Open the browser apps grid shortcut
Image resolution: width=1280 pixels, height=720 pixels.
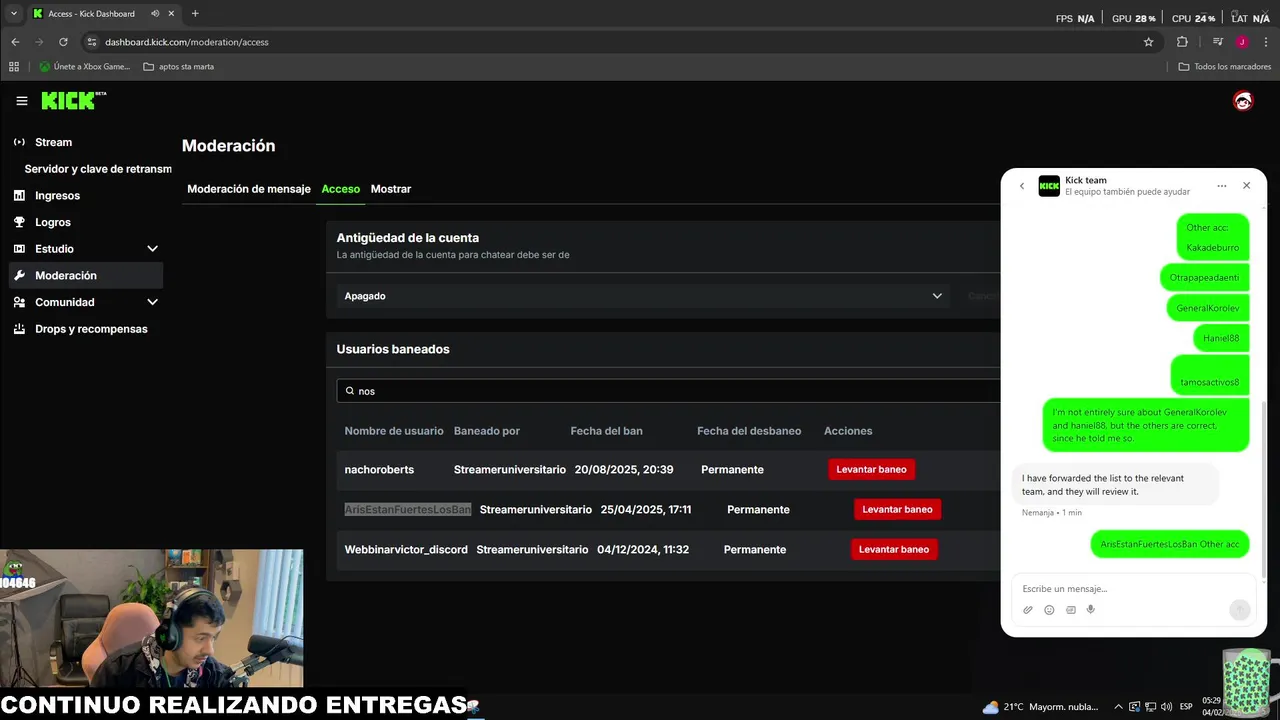point(14,67)
